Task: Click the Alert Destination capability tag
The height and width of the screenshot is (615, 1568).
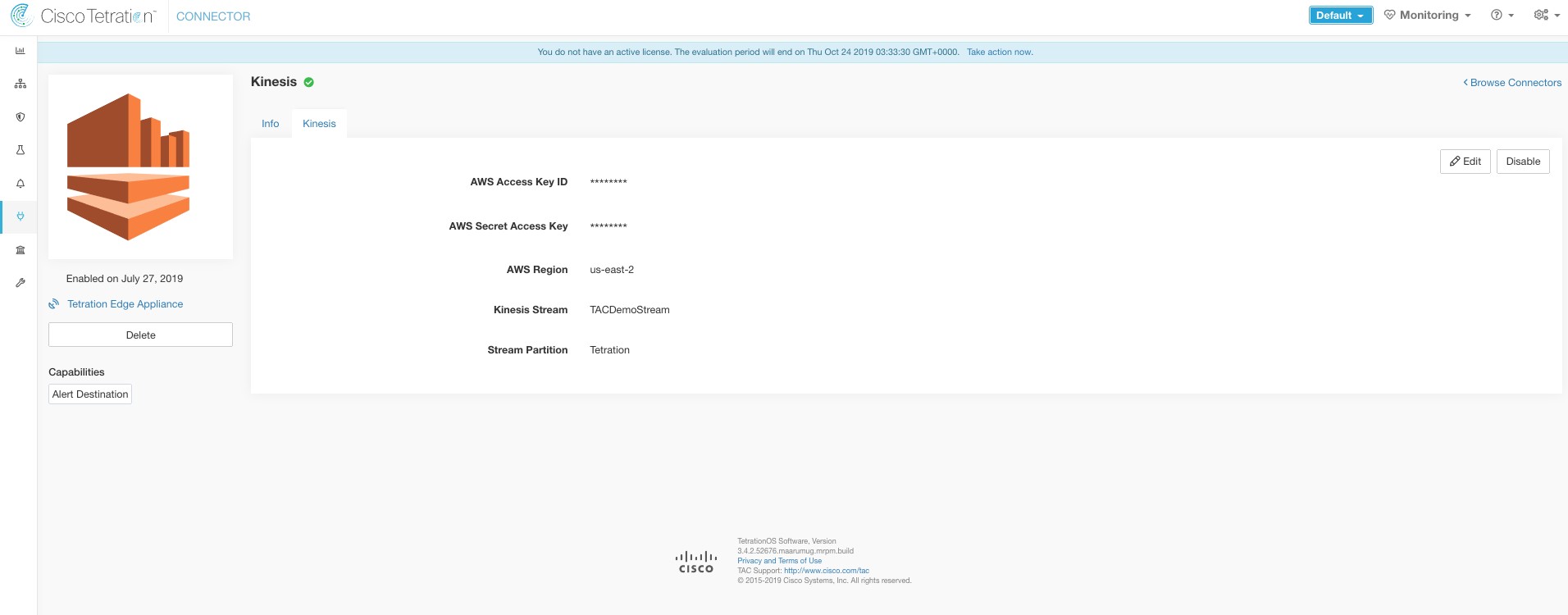Action: pos(90,394)
